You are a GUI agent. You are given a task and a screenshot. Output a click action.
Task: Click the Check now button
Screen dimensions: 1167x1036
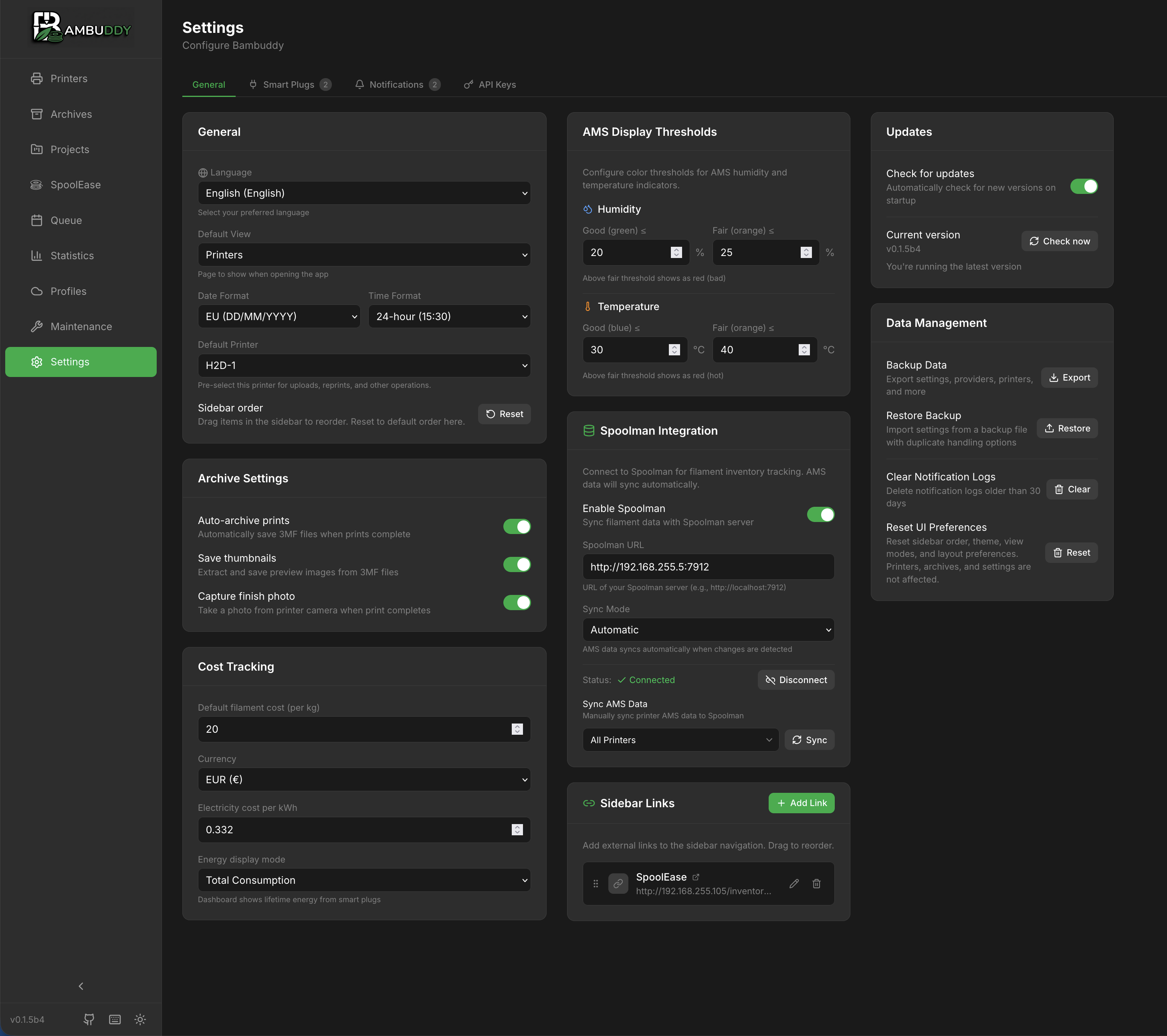tap(1060, 241)
